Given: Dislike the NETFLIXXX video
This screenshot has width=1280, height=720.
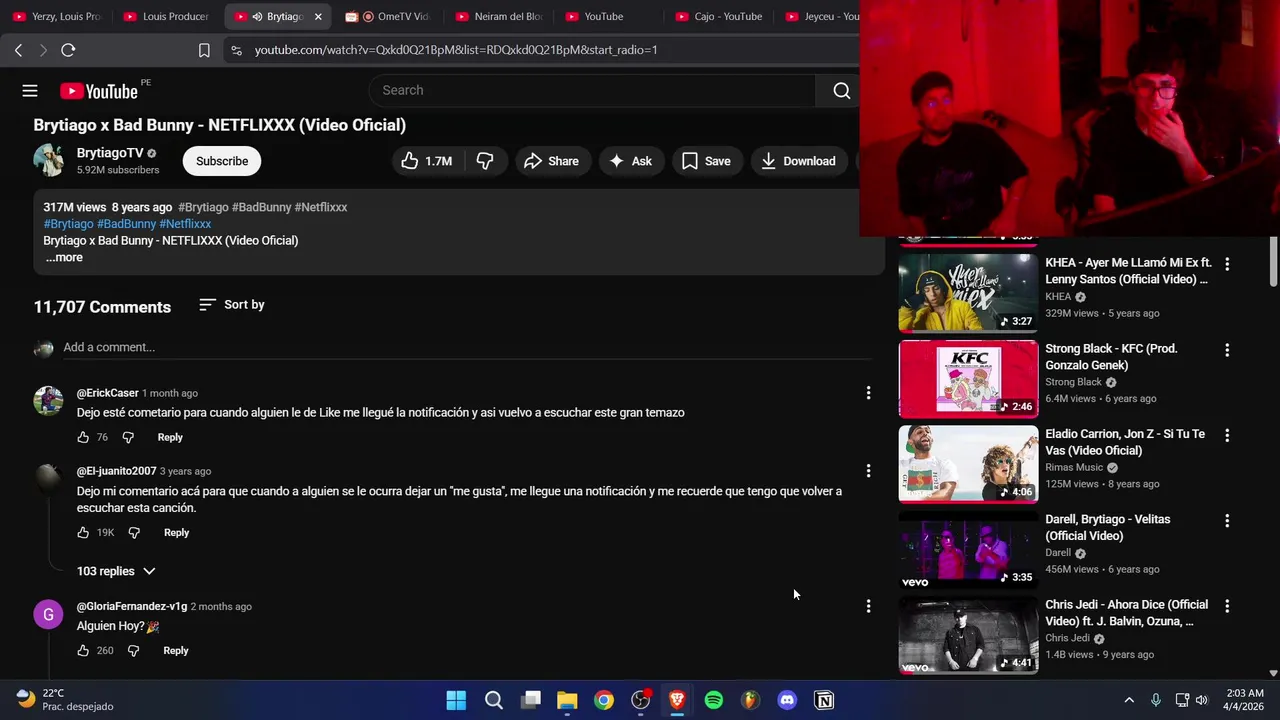Looking at the screenshot, I should click(x=485, y=161).
